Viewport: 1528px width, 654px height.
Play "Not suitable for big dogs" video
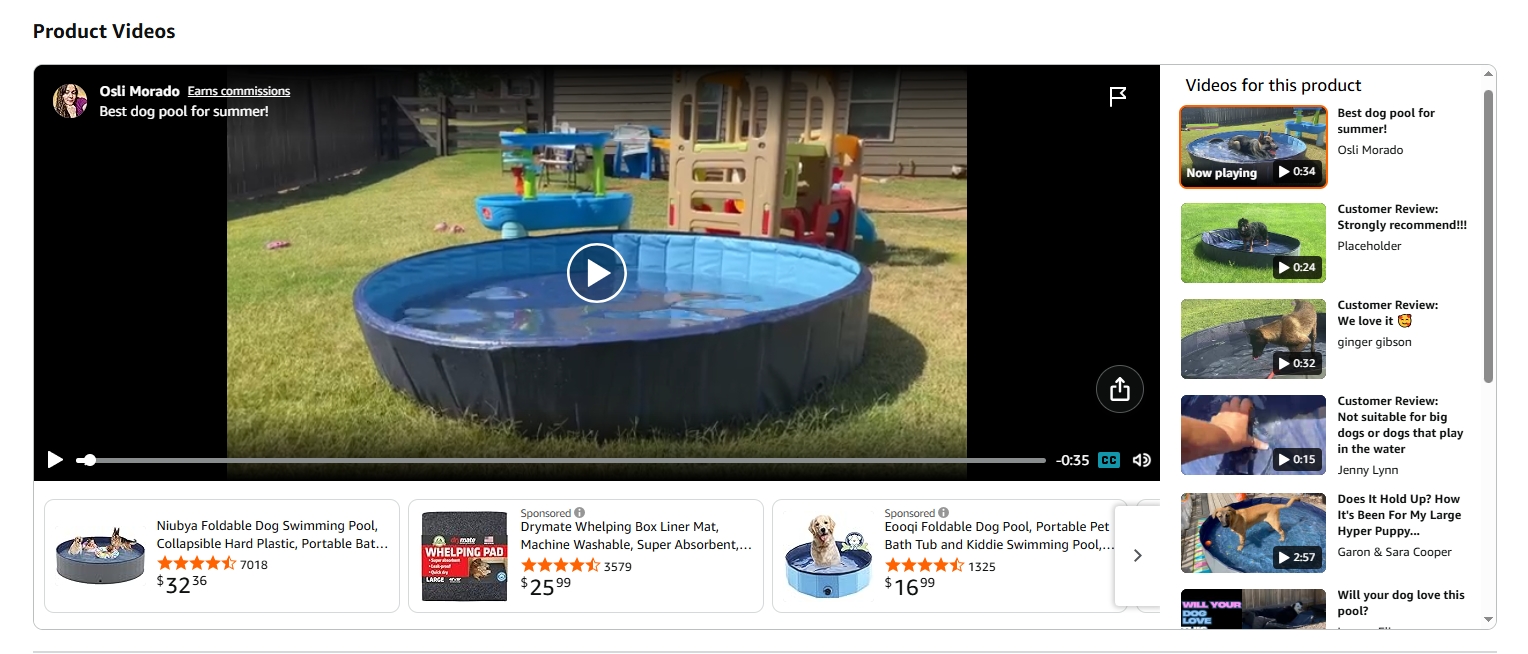point(1253,435)
